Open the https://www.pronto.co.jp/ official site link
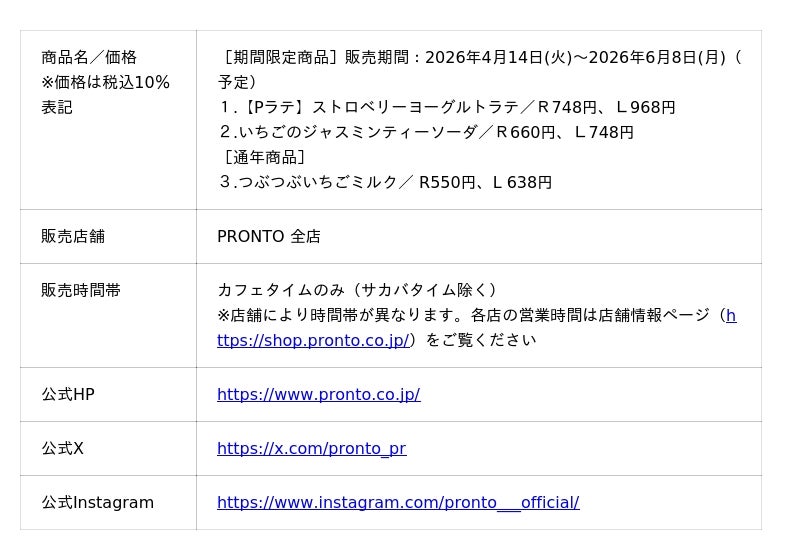 click(318, 394)
